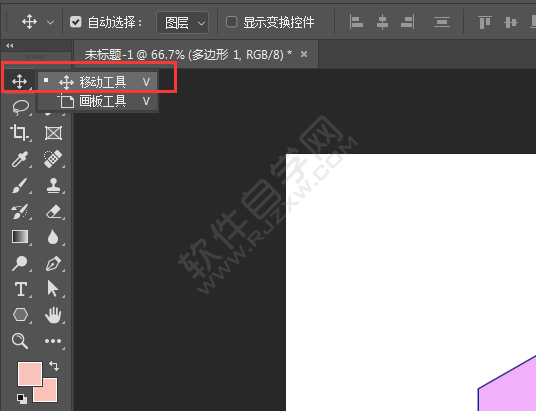Viewport: 536px width, 411px height.
Task: Open the background color picker
Action: [49, 393]
